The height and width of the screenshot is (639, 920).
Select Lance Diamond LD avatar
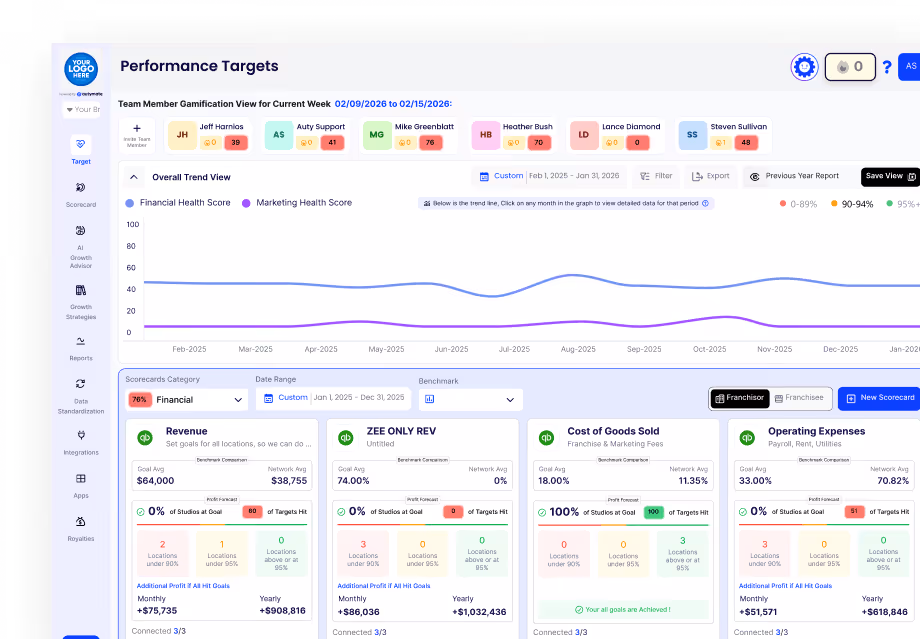coord(584,134)
